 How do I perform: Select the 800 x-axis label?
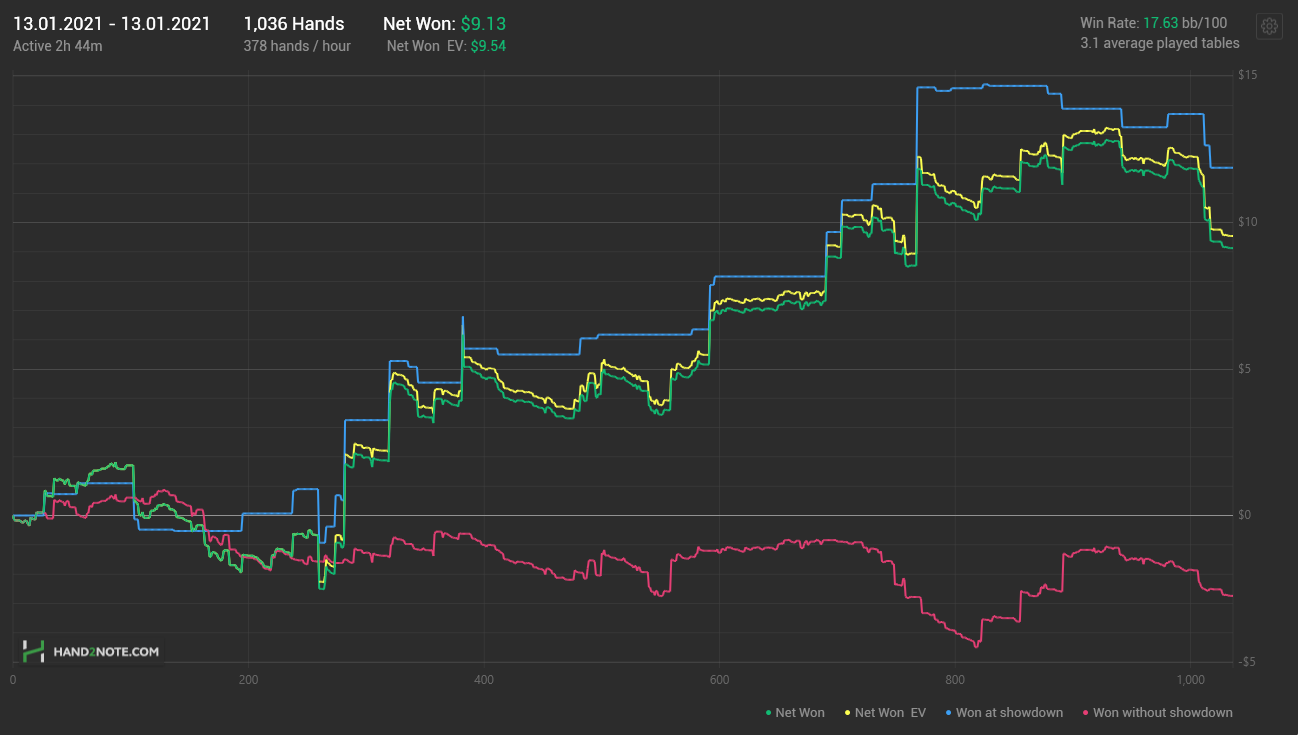[x=954, y=680]
